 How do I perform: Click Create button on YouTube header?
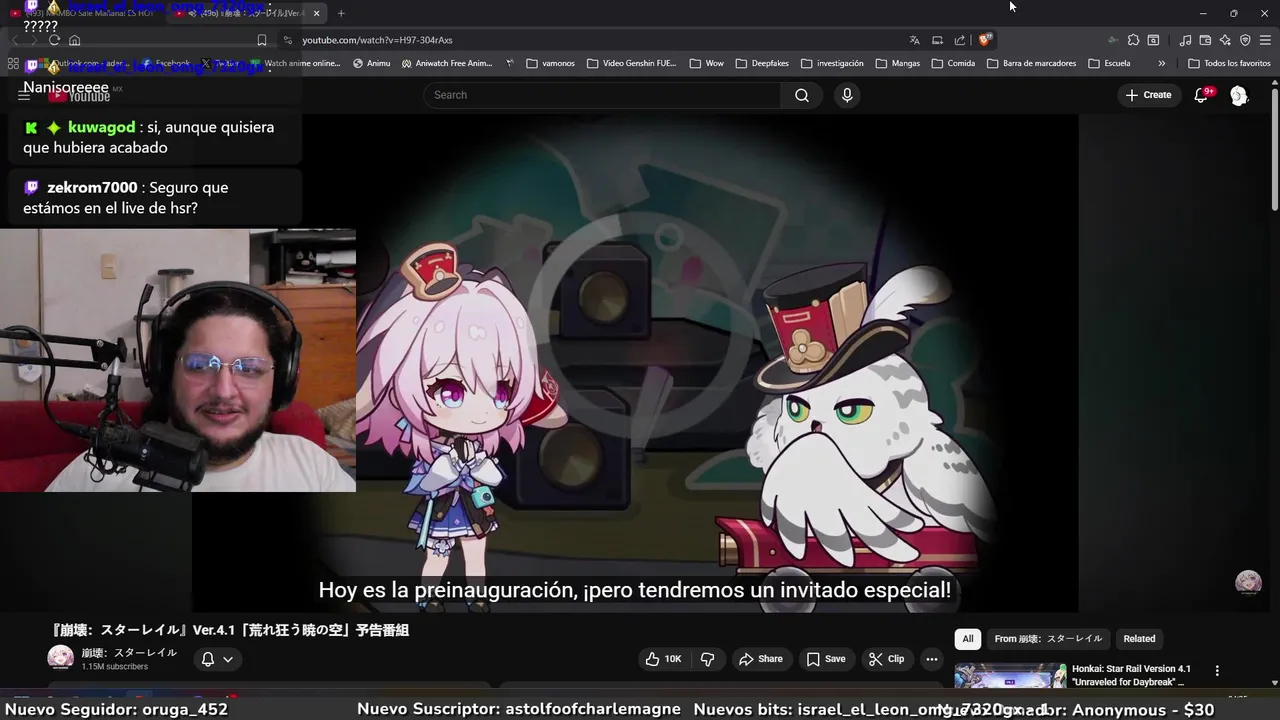click(1148, 95)
